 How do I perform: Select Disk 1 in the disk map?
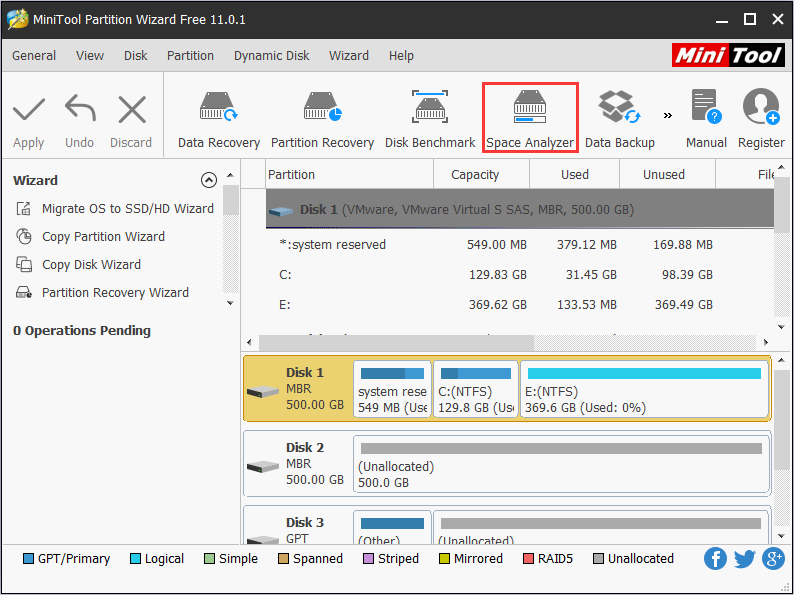pos(298,388)
